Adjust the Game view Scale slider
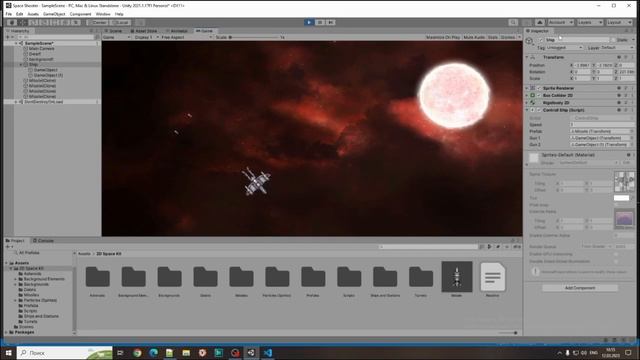640x360 pixels. (253, 37)
